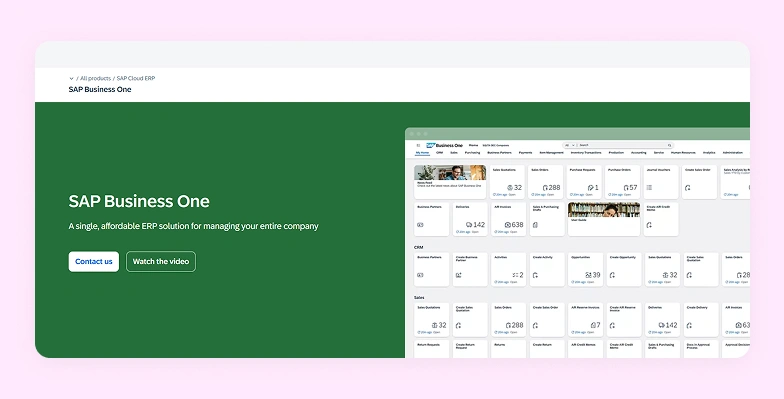Switch to the Analytics tab
Screen dimensions: 784x399
709,153
